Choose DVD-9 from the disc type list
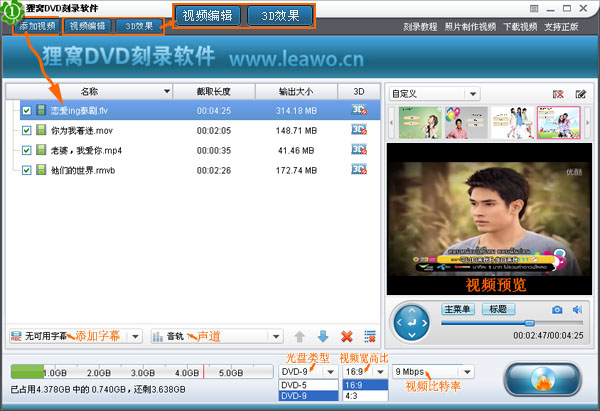The image size is (600, 411). click(x=308, y=396)
